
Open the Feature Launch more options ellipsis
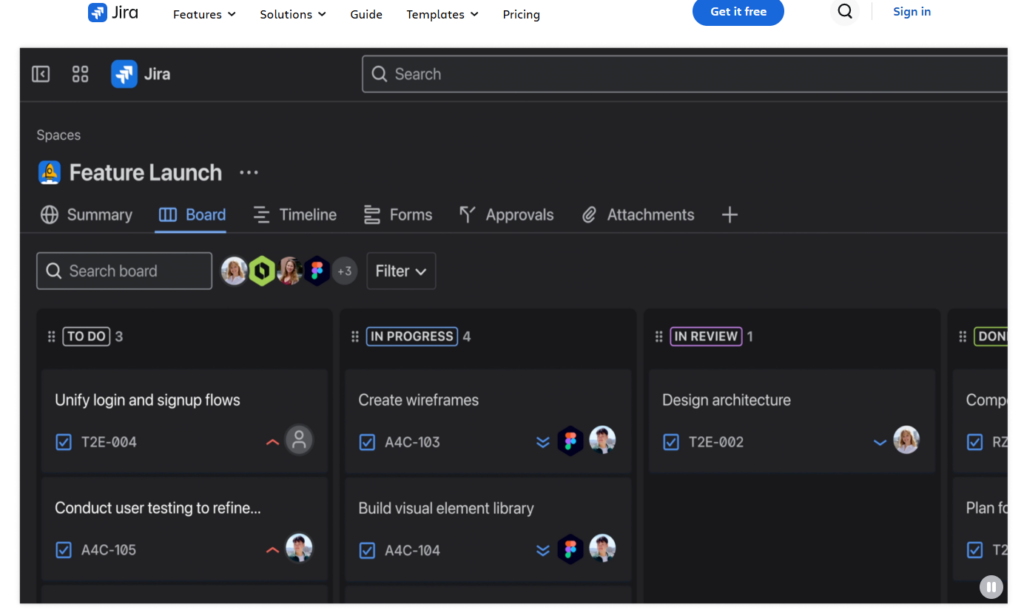(x=249, y=172)
